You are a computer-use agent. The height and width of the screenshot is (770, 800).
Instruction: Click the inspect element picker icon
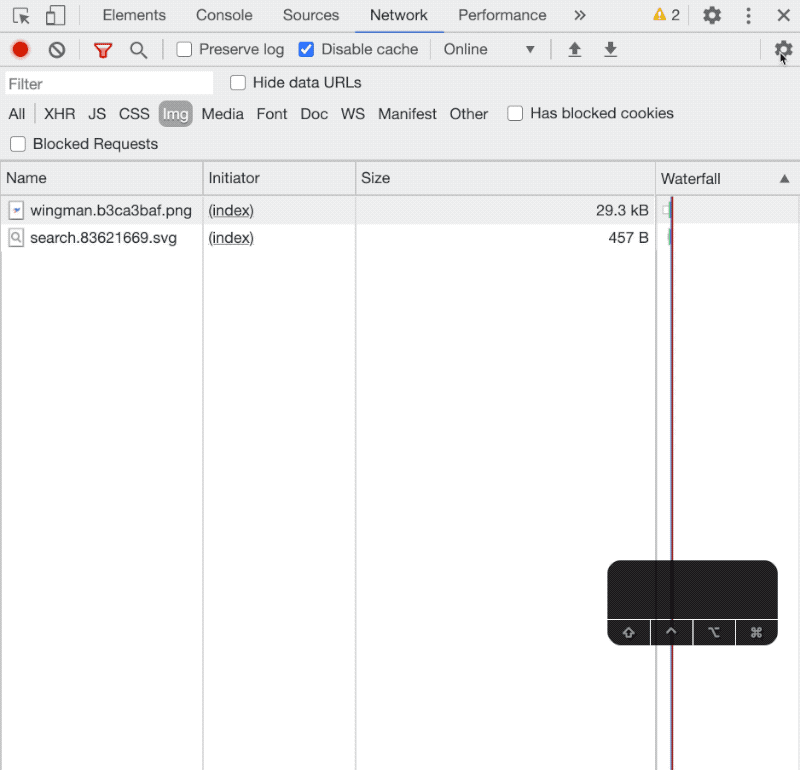tap(21, 16)
